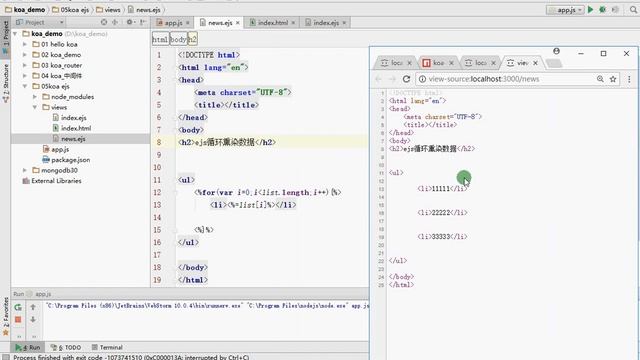Open the Terminal tool tab
The height and width of the screenshot is (360, 640).
point(107,347)
